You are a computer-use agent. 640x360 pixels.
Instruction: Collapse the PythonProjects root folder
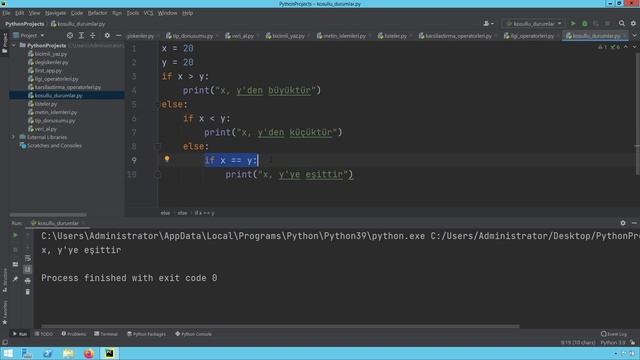[14, 45]
